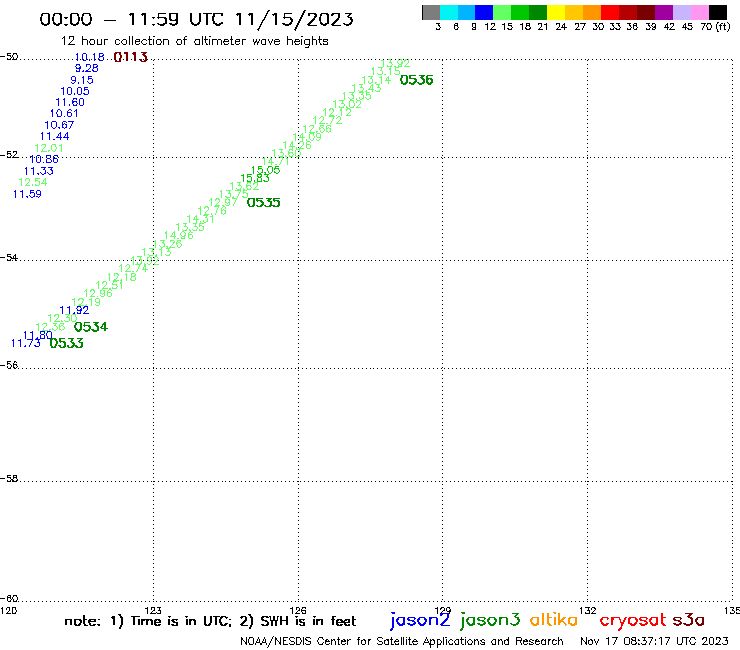This screenshot has width=740, height=650.
Task: Click the latitude axis label -58
Action: coord(9,479)
